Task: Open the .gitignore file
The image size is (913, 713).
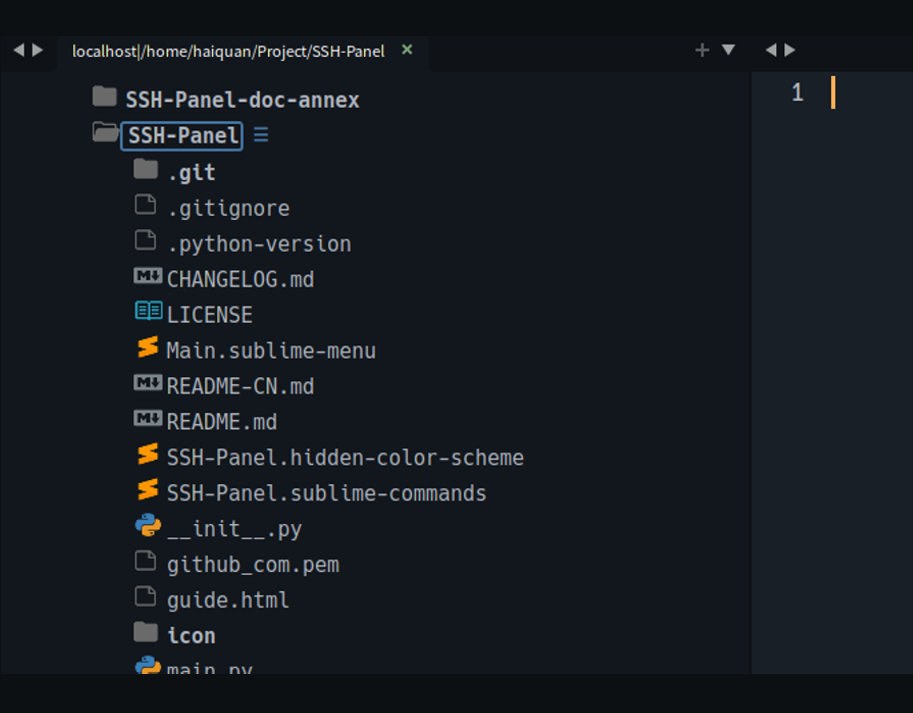Action: point(228,208)
